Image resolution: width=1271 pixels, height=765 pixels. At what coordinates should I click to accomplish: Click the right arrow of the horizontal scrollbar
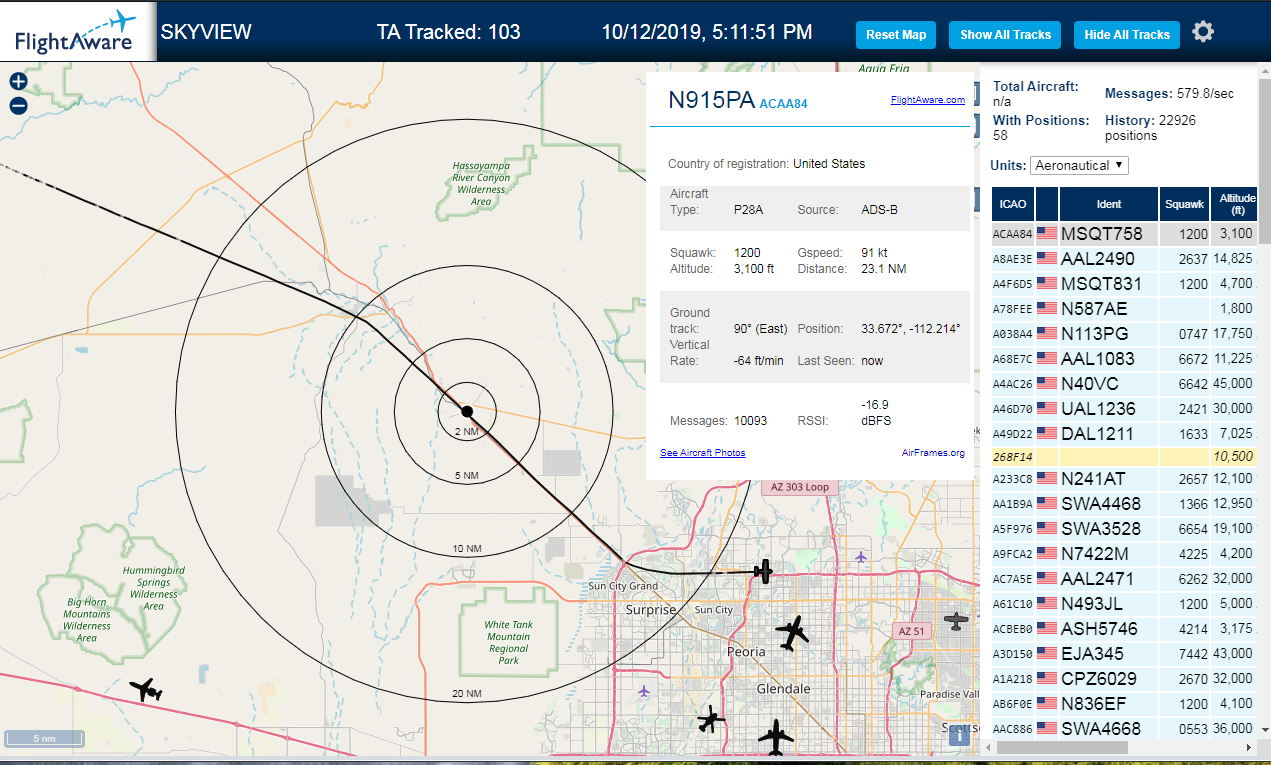click(1247, 747)
